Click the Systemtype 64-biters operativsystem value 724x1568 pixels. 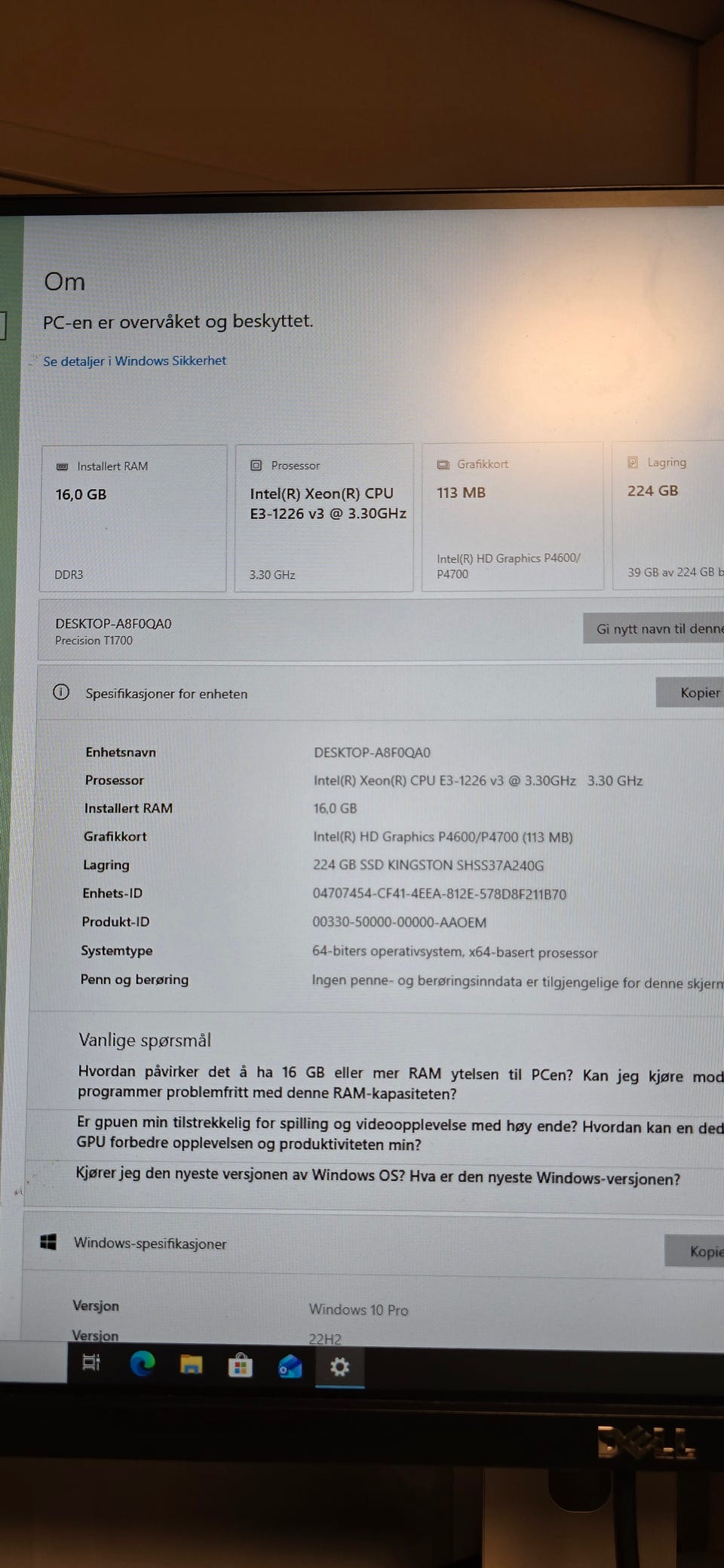455,952
